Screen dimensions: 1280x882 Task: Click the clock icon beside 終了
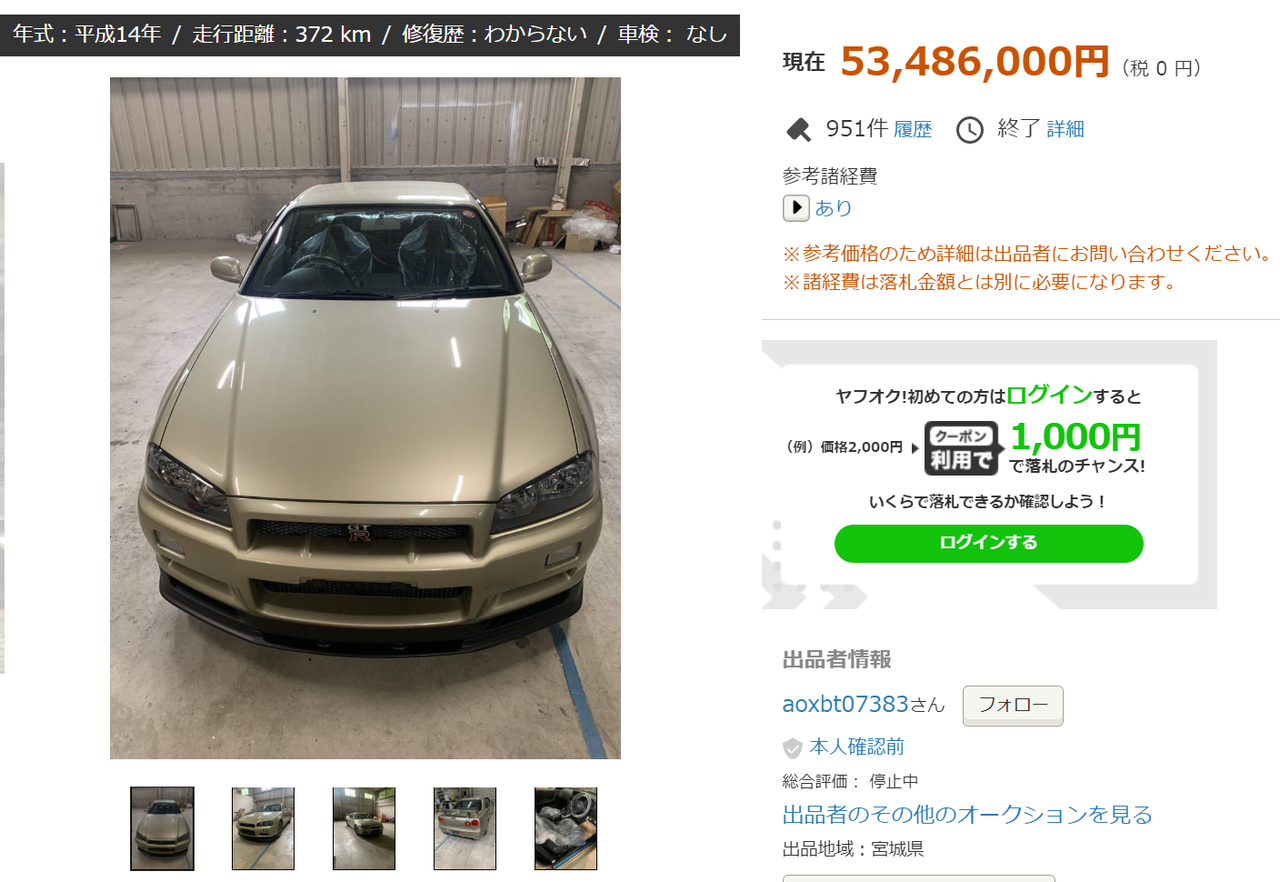click(970, 130)
